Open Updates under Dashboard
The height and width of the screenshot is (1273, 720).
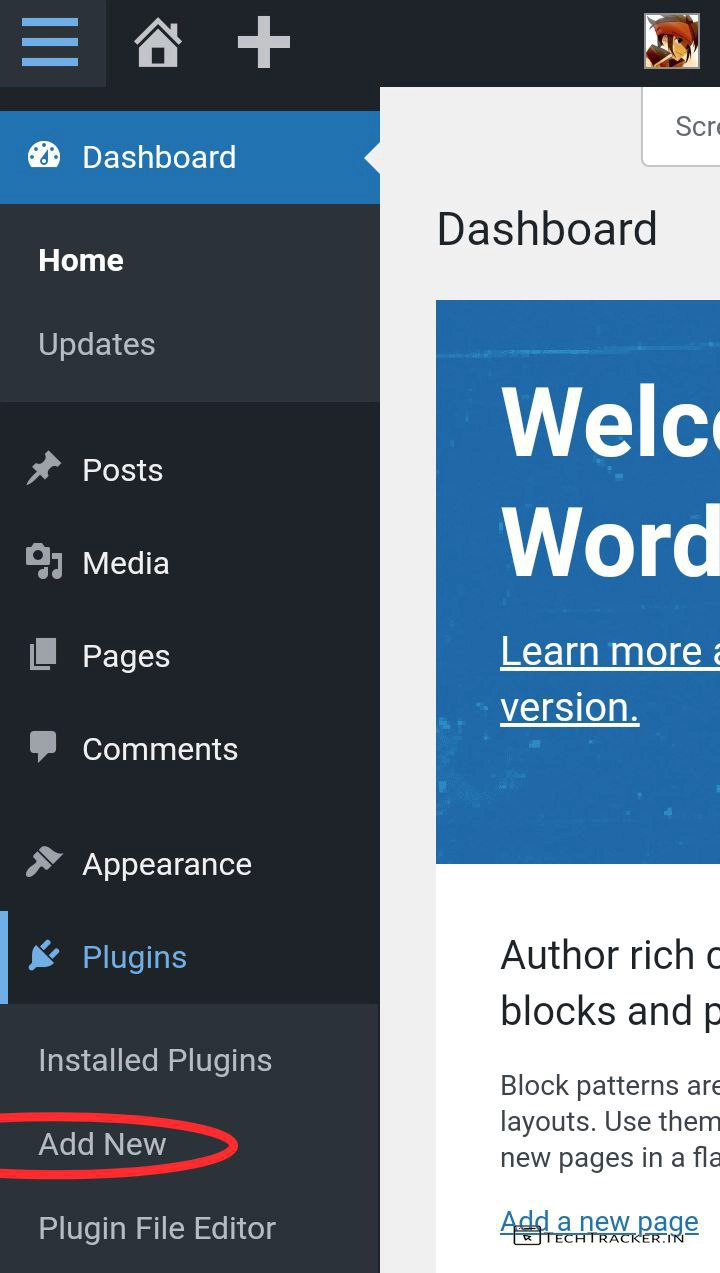(x=97, y=344)
